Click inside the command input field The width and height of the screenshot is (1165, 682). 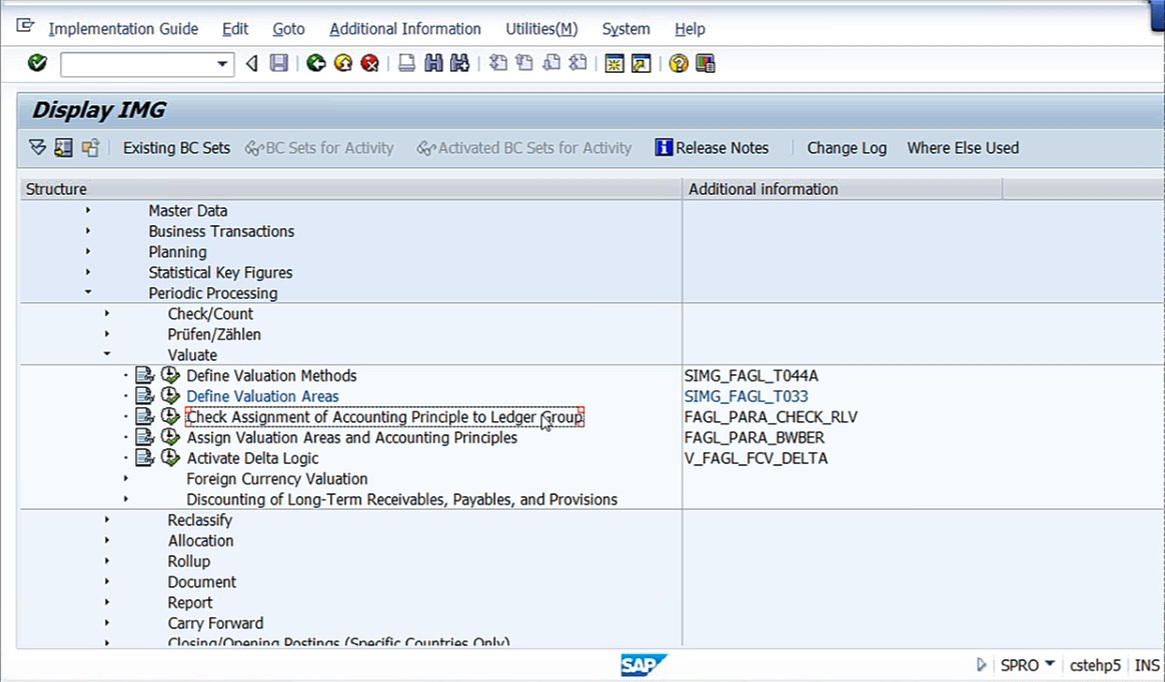tap(138, 64)
